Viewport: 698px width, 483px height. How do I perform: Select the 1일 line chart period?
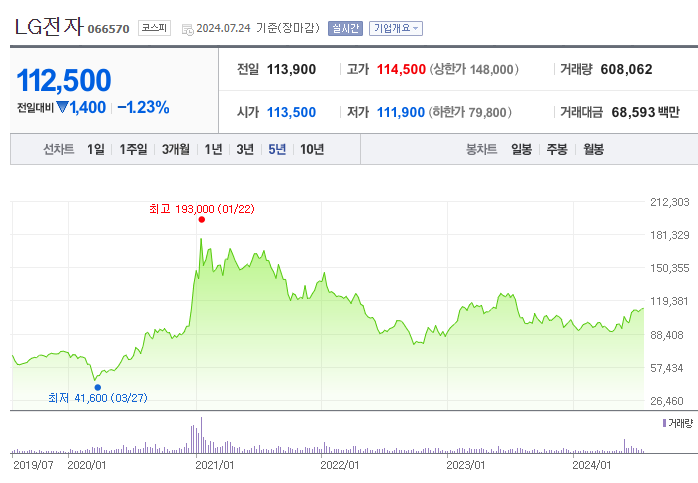[96, 149]
